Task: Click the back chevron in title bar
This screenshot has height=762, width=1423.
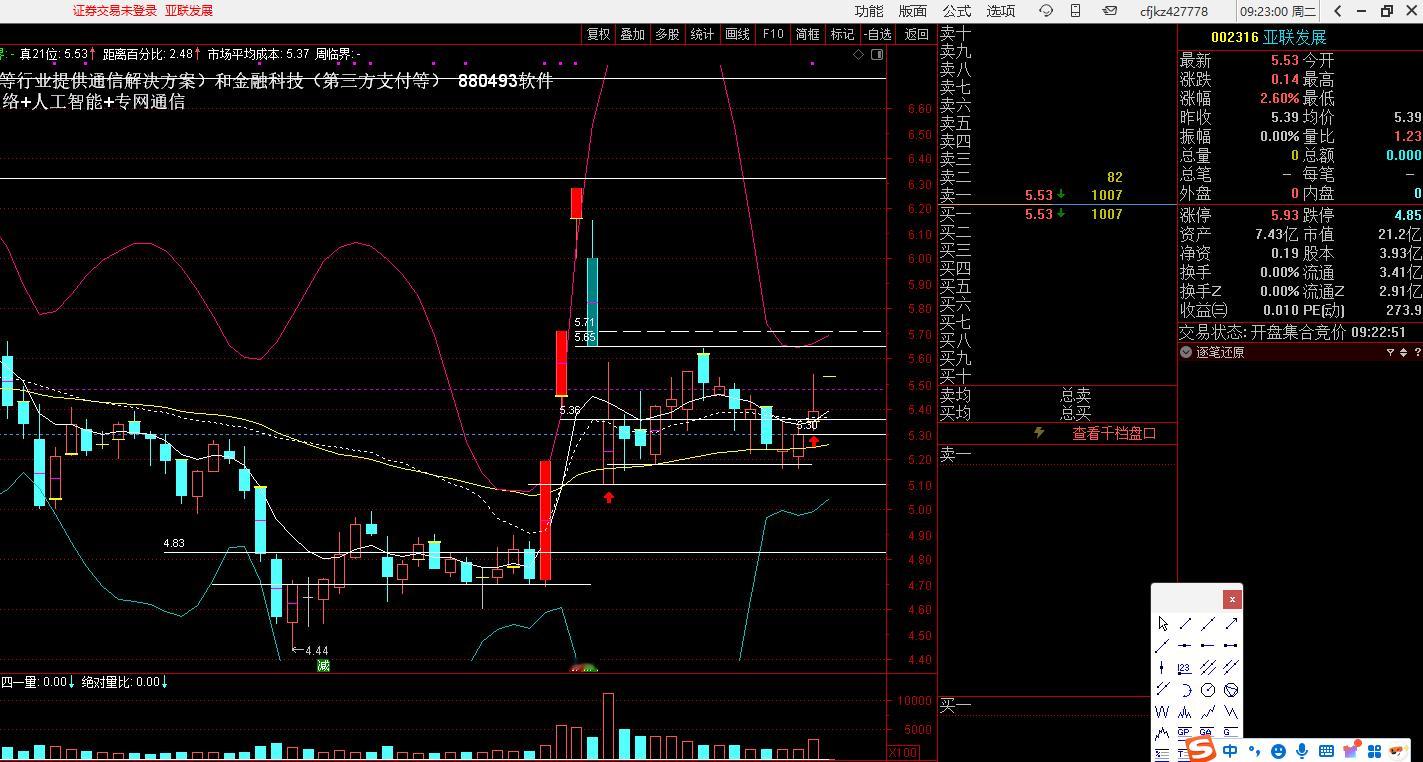Action: [1338, 11]
